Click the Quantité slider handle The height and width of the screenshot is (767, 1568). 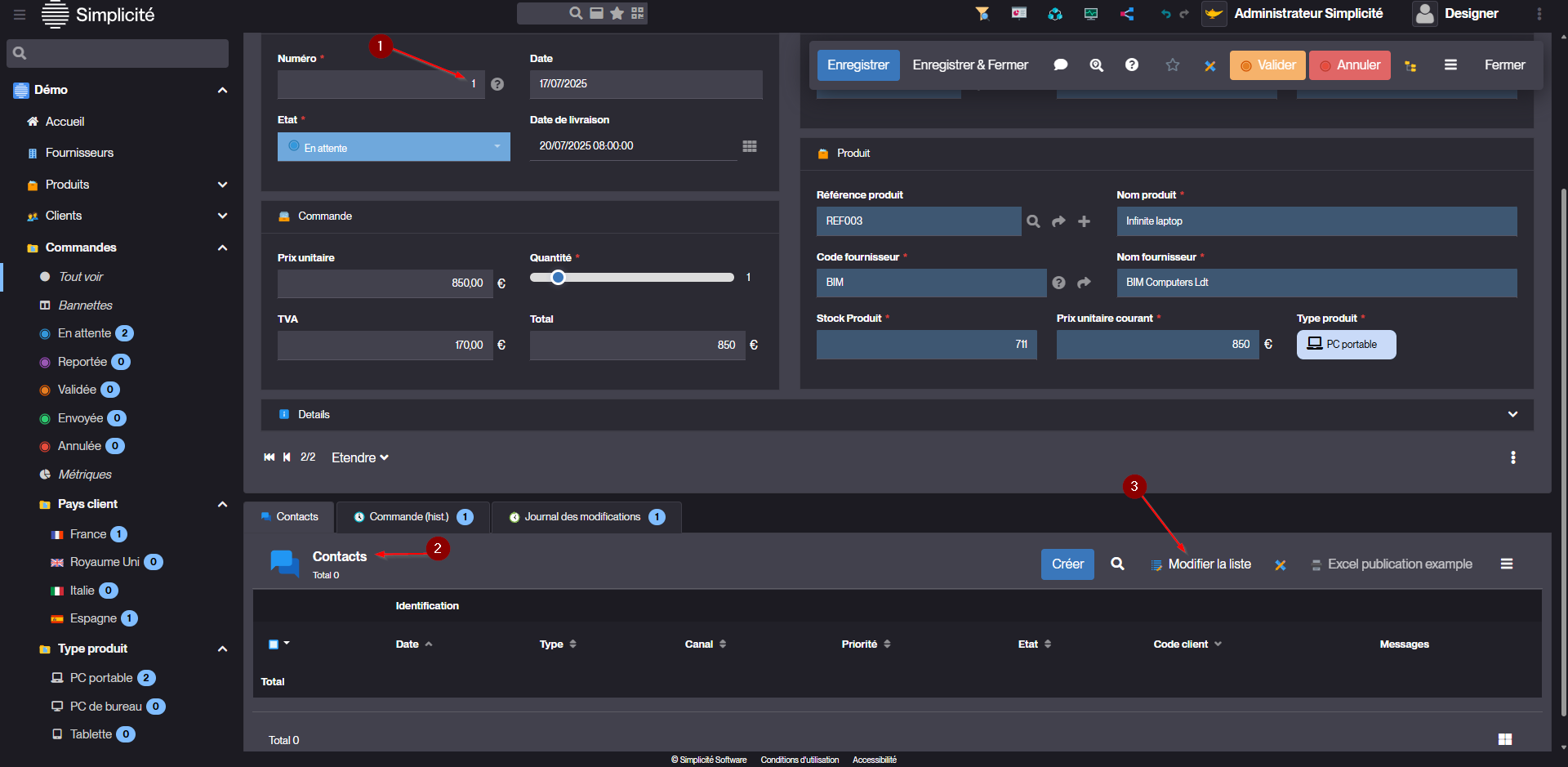558,278
